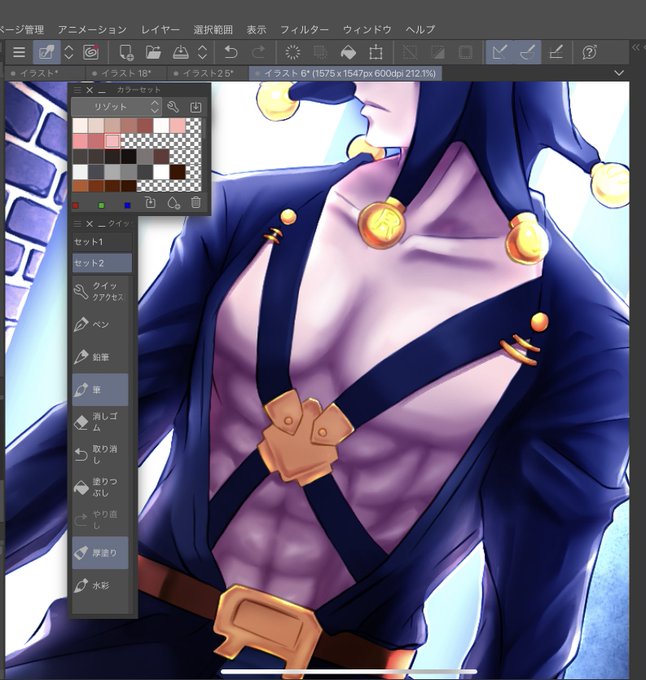Pick the orange-brown swatch in bottom row
This screenshot has height=680, width=646.
tap(80, 186)
